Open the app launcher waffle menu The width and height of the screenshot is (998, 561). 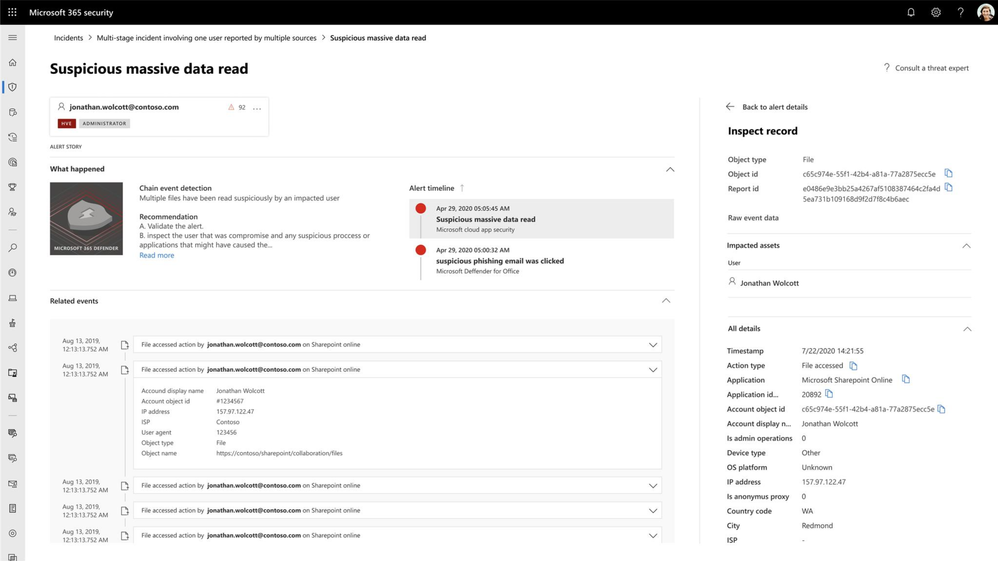click(x=12, y=13)
